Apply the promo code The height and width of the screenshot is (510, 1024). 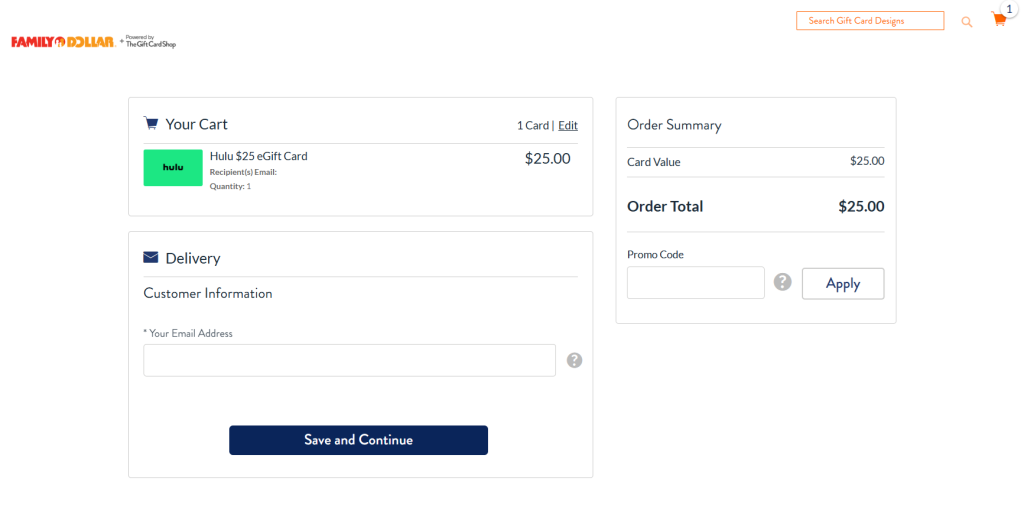pyautogui.click(x=843, y=283)
